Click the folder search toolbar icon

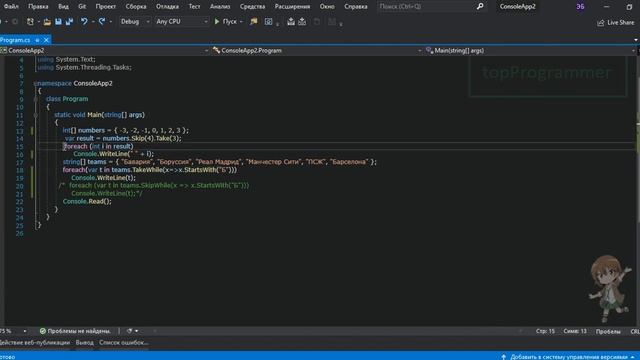tap(254, 22)
